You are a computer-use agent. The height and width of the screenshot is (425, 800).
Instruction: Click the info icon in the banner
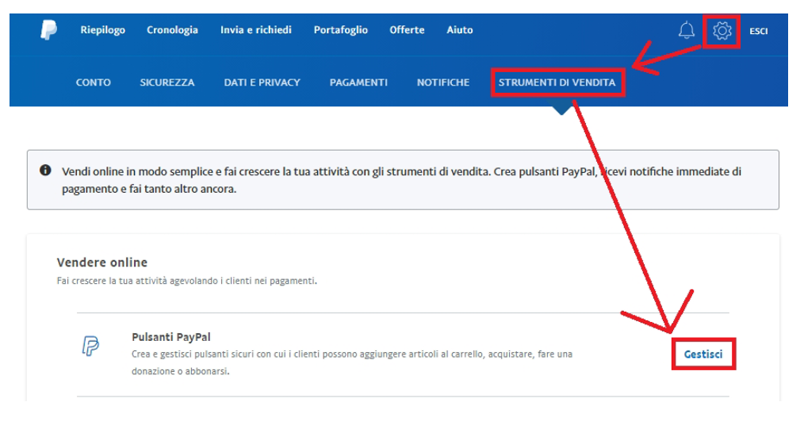[45, 170]
